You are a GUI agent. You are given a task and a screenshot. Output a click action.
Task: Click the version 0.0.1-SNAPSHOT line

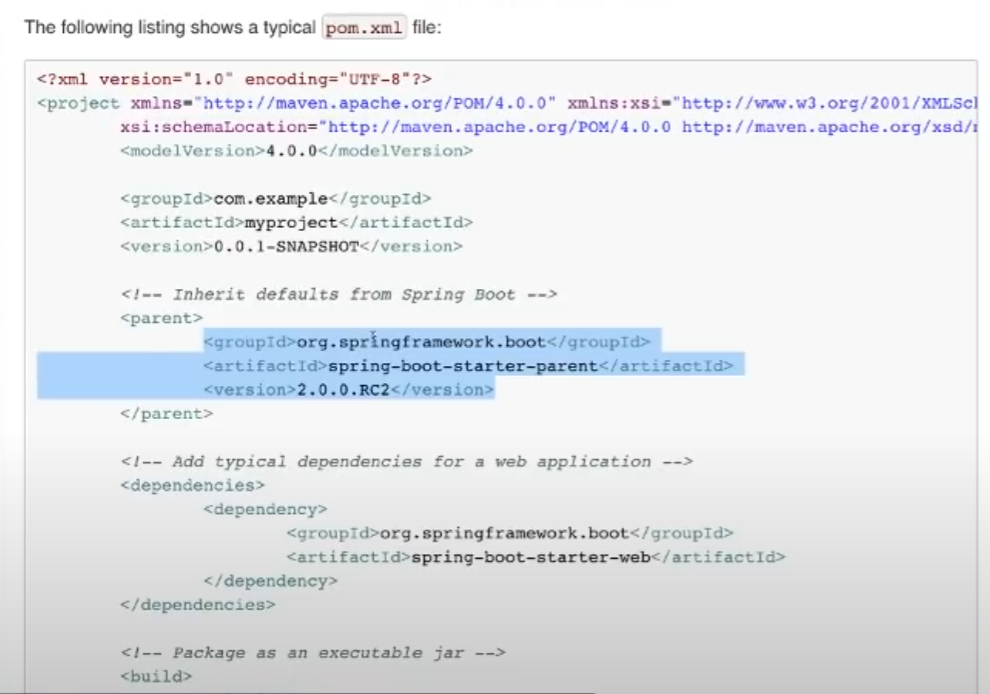(291, 246)
